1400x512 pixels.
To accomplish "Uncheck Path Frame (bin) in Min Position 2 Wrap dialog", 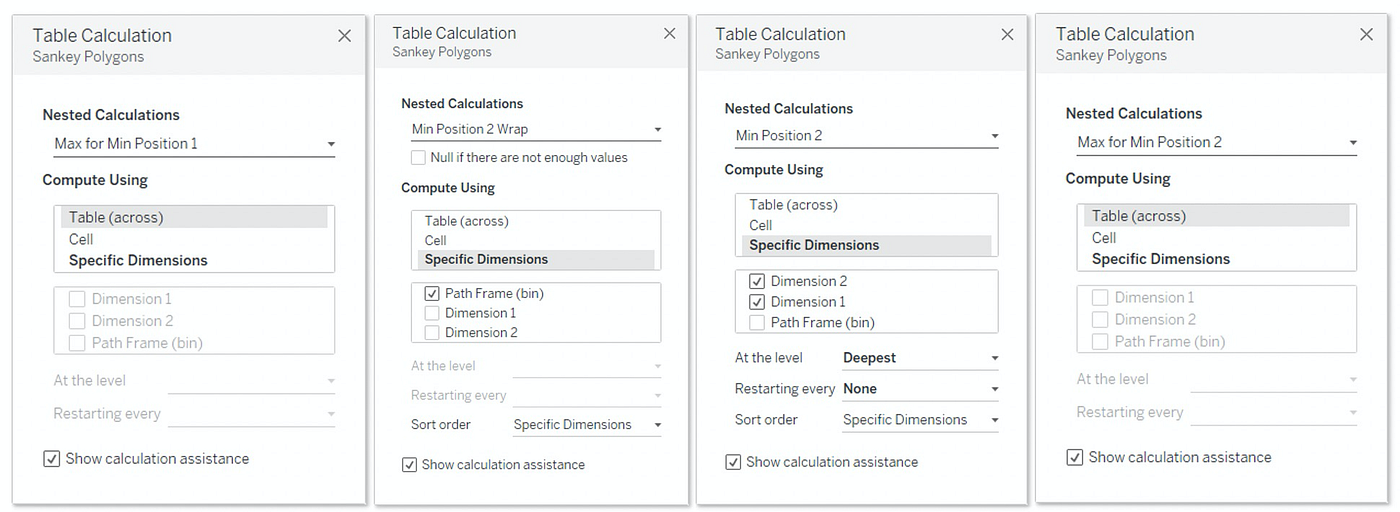I will point(432,294).
